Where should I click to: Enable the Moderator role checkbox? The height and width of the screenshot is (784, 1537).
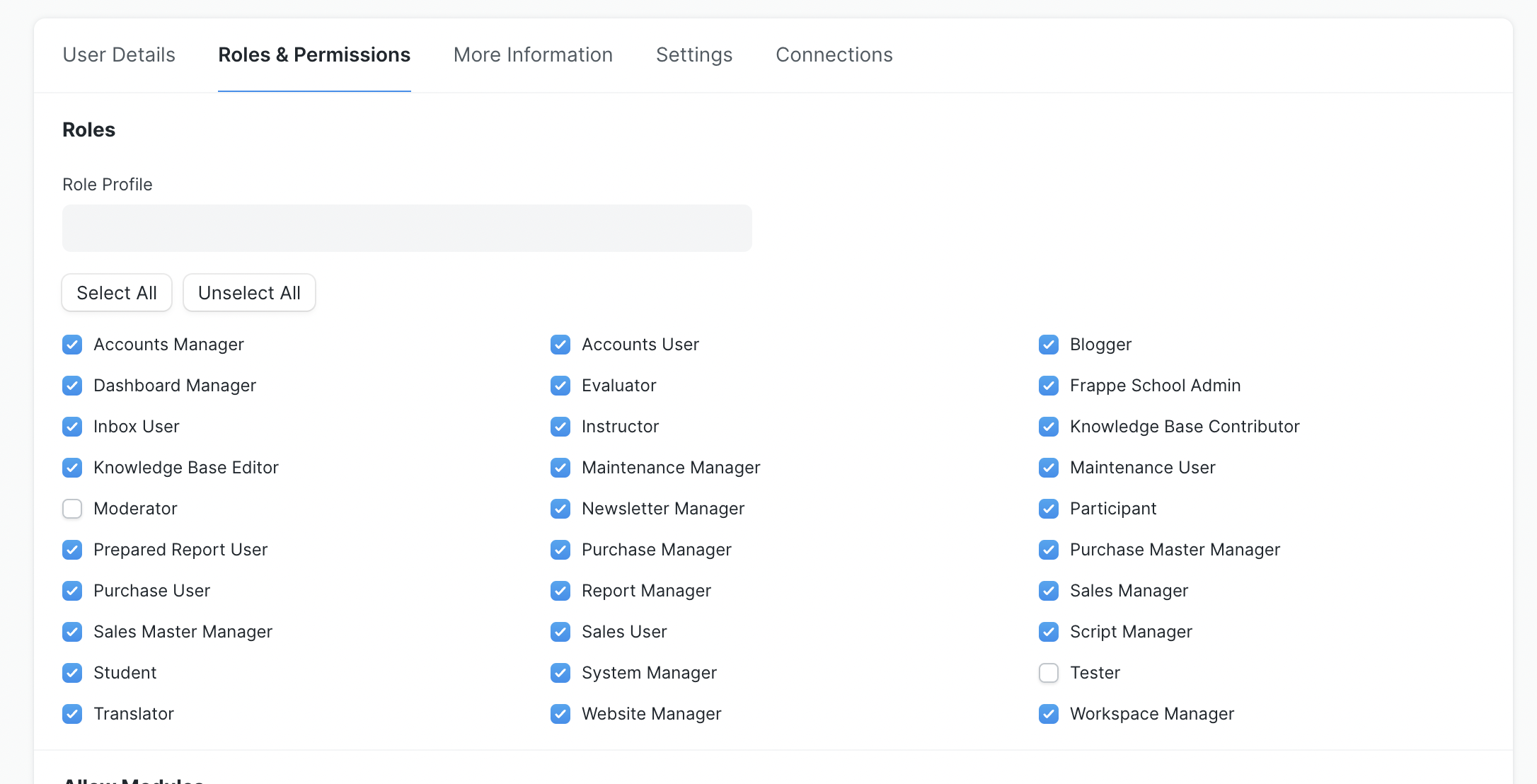point(72,508)
